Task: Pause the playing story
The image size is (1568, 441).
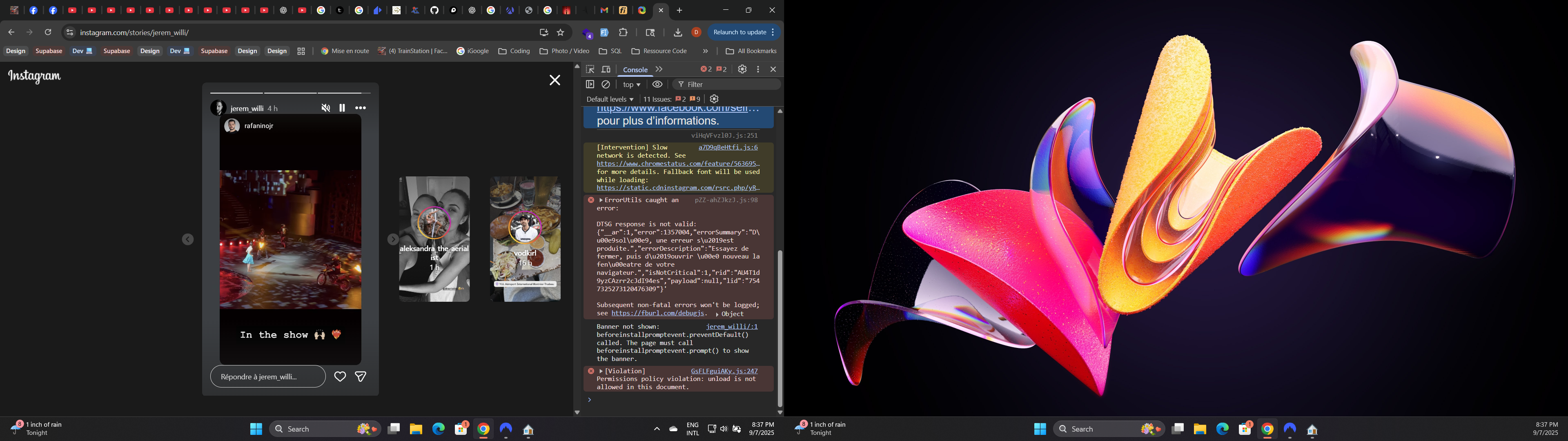Action: [342, 108]
